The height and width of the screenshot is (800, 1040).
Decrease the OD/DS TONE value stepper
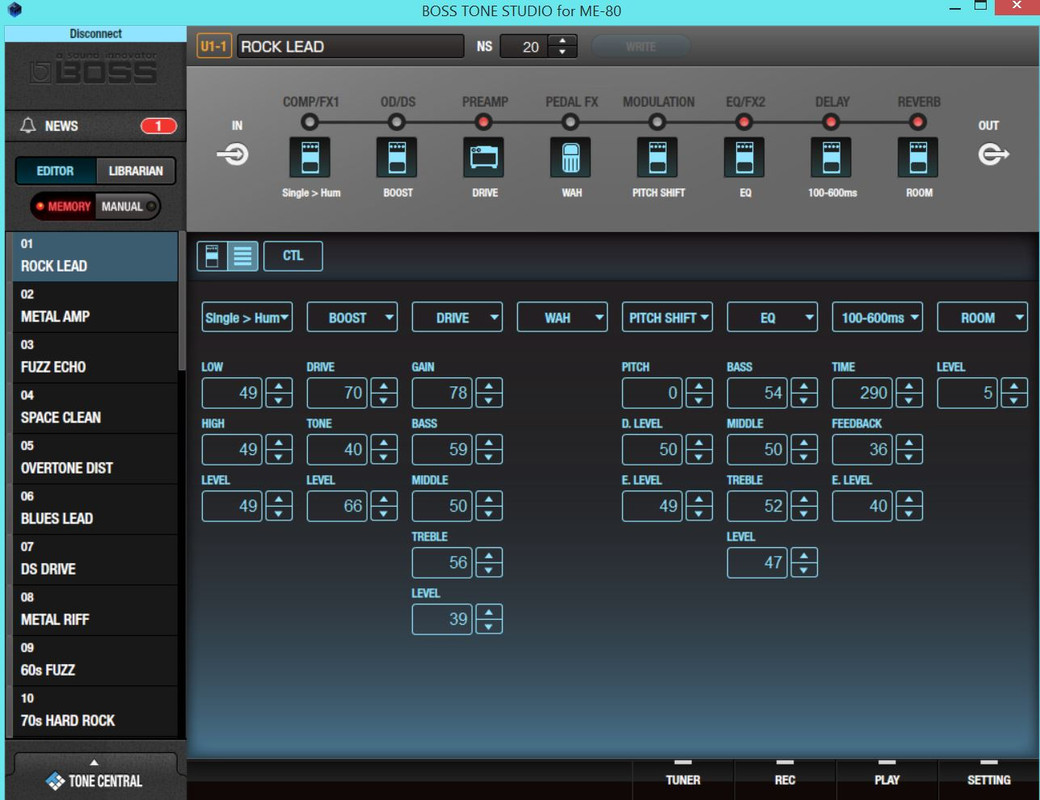tap(383, 456)
